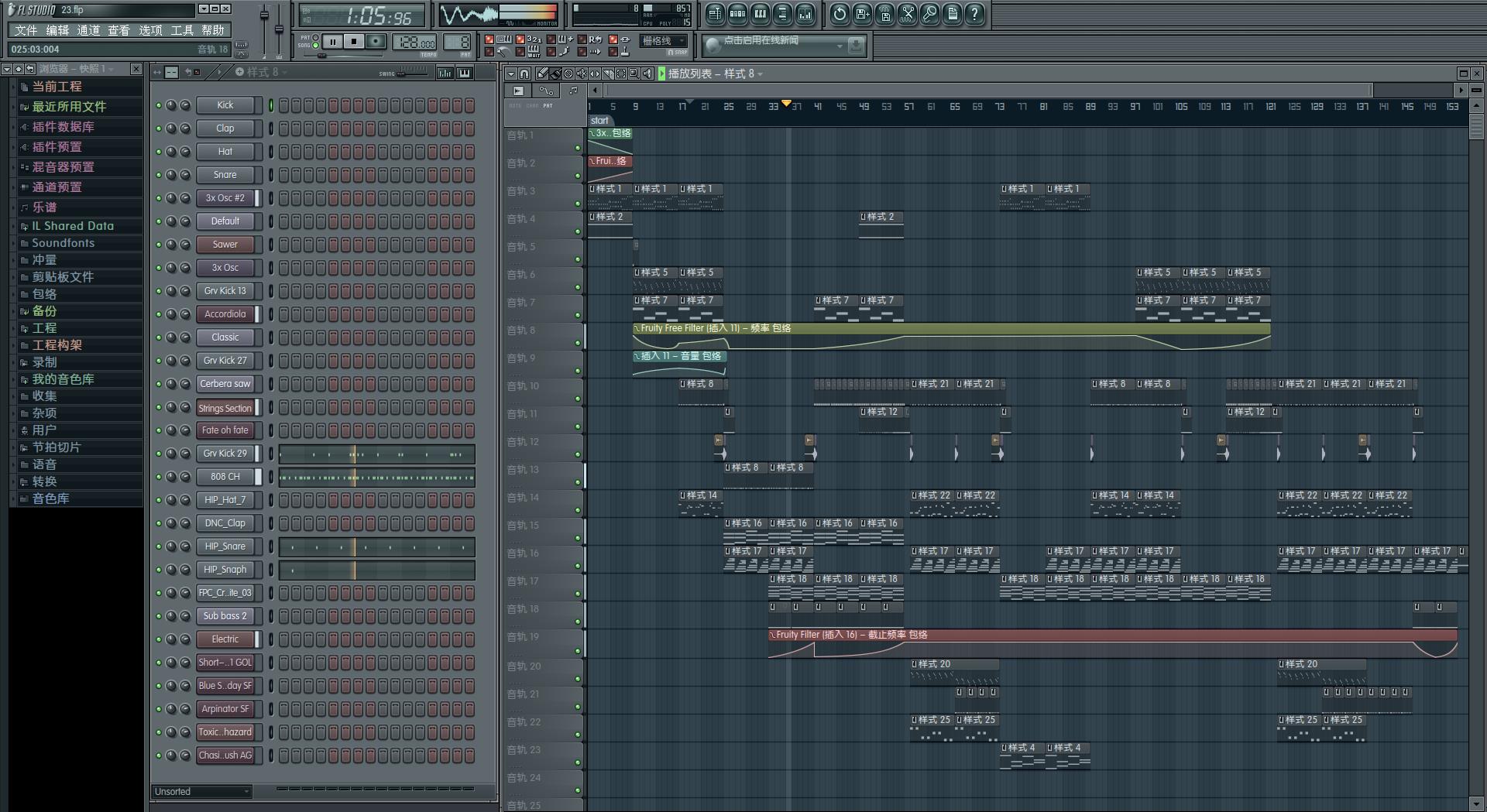Screen dimensions: 1487x812
Task: Click the Sub bass 2 channel button
Action: tap(225, 616)
